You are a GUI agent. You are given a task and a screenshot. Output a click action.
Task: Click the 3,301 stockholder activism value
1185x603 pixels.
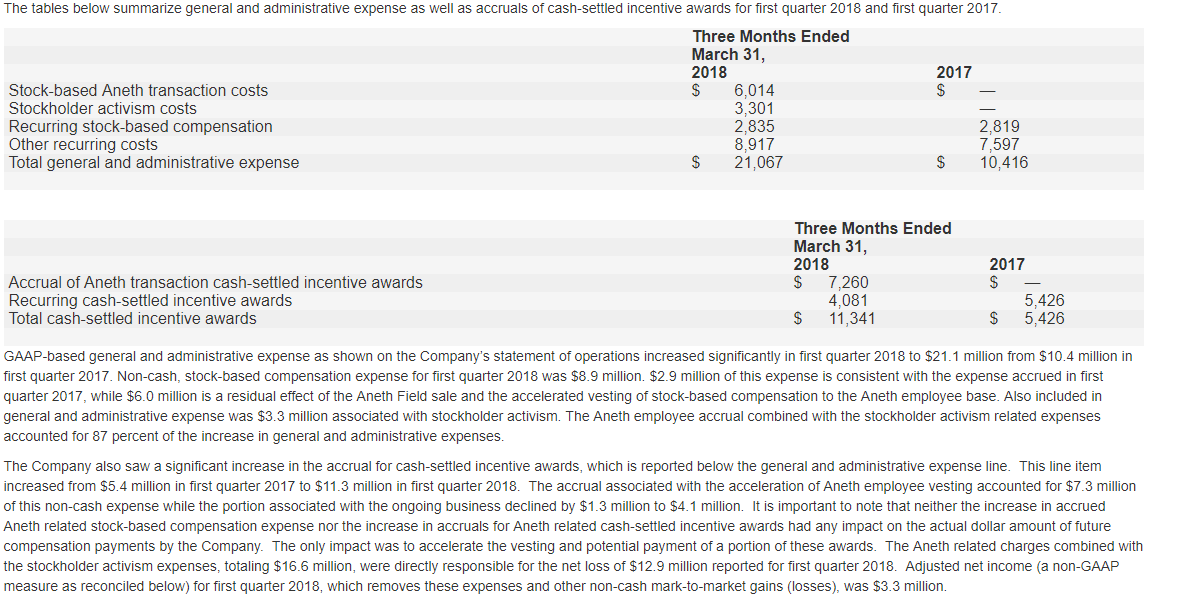[x=754, y=109]
